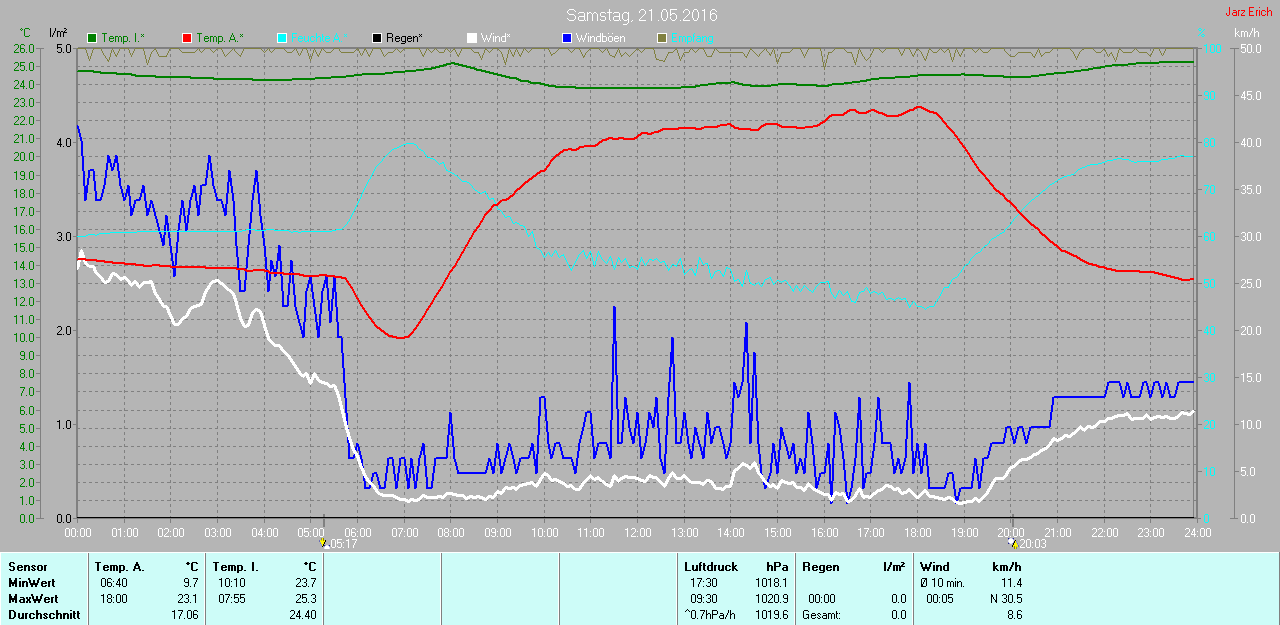Click the Jarz Erich author label
Viewport: 1280px width, 625px height.
[x=1248, y=13]
